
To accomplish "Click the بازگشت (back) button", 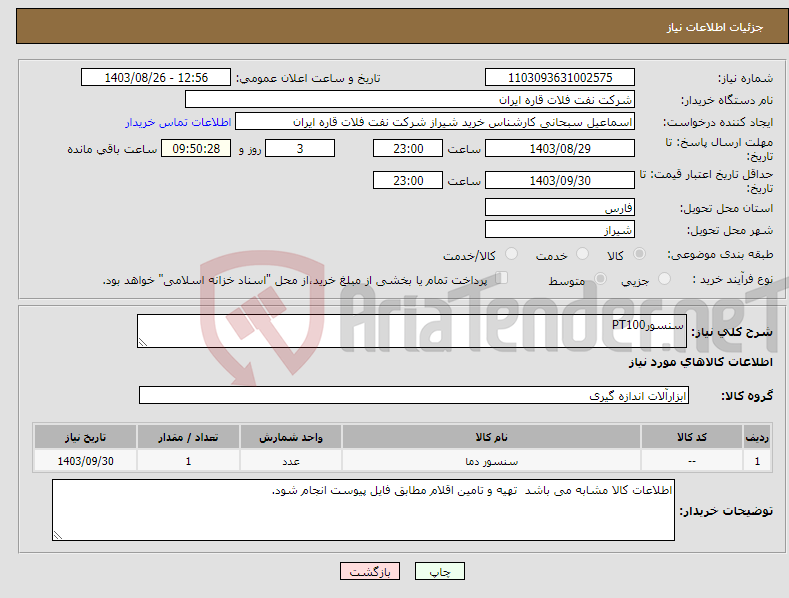I will click(370, 571).
